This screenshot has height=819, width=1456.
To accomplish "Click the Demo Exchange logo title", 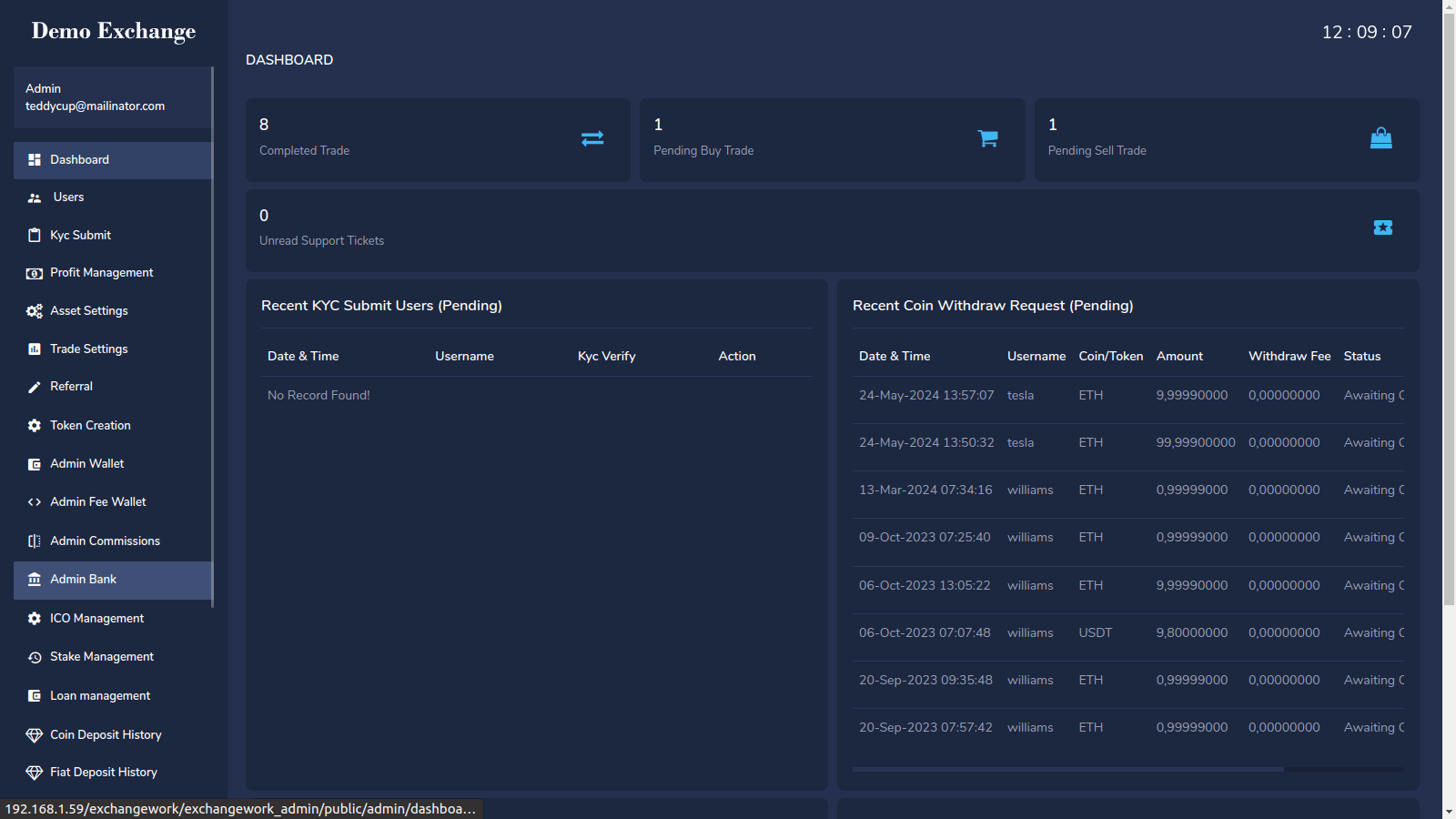I will coord(114,31).
